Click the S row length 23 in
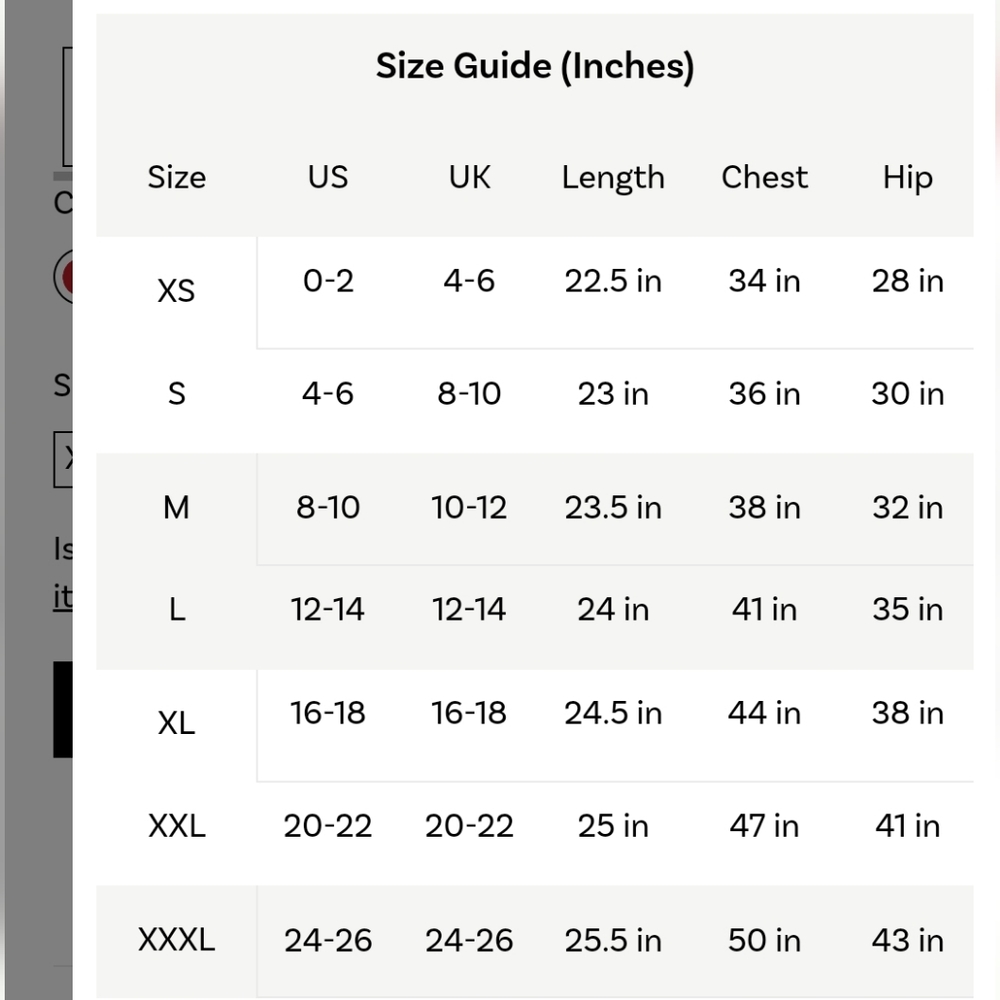The image size is (1000, 1000). click(x=613, y=393)
